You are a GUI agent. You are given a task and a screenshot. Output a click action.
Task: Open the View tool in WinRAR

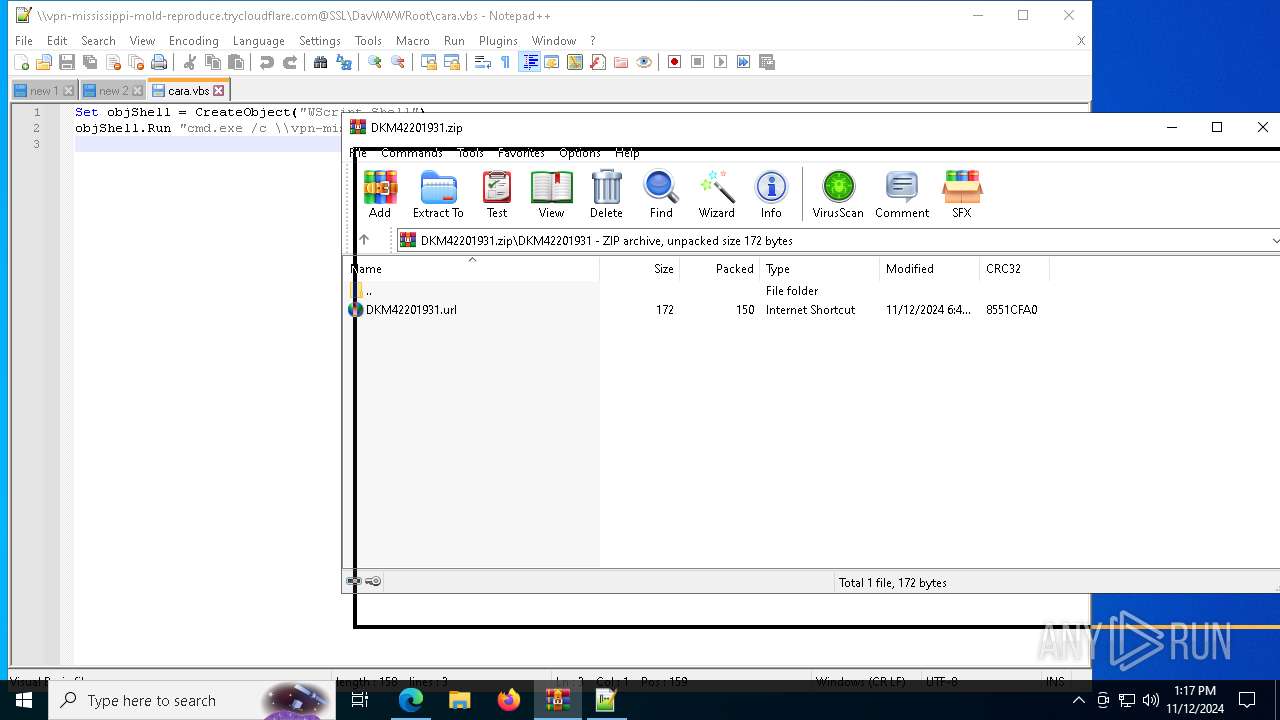[551, 194]
